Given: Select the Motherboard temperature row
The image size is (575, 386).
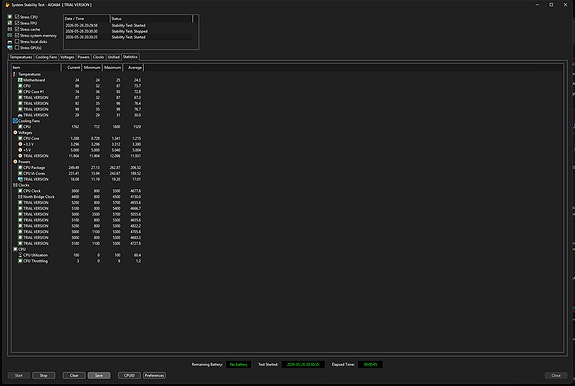Looking at the screenshot, I should click(78, 80).
